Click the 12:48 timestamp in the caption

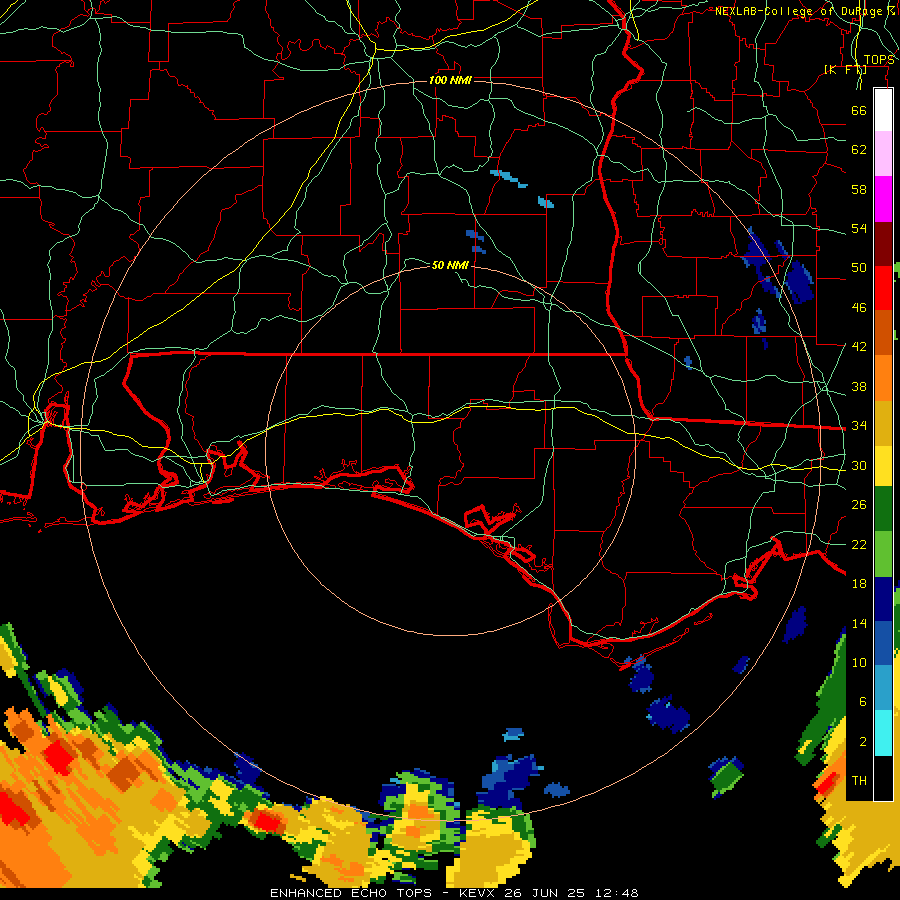616,893
